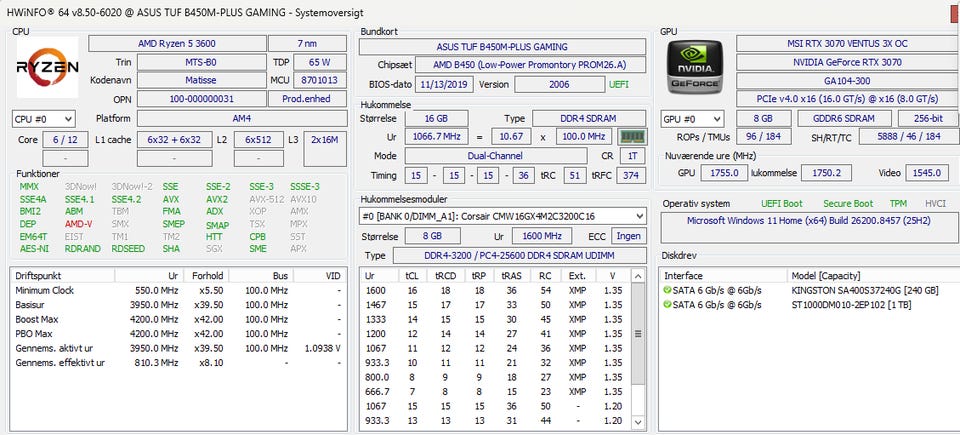Click the NVIDIA GeForce logo image
The height and width of the screenshot is (435, 960).
695,67
